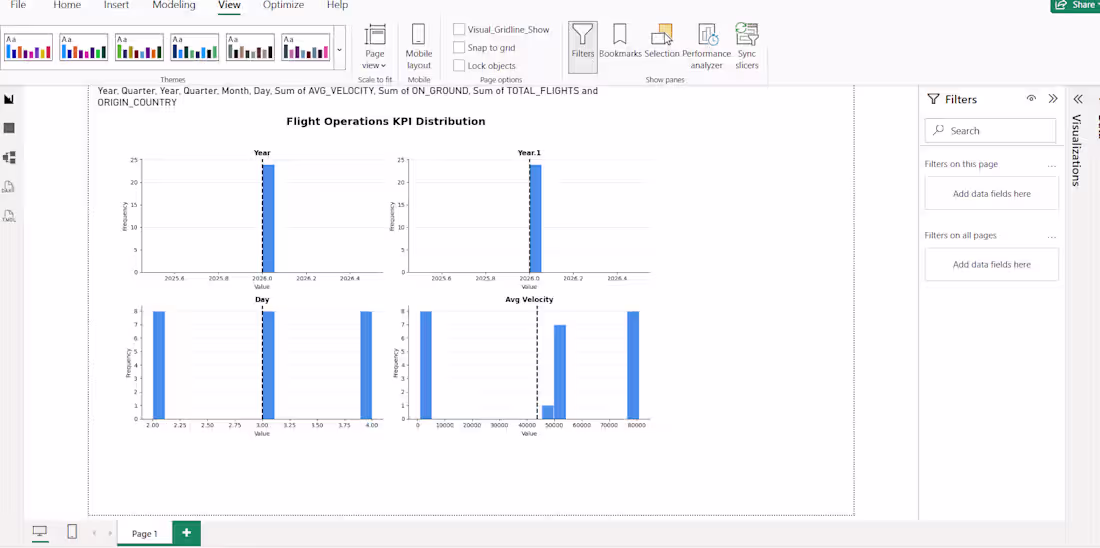Click 'Add data fields here' under all pages

coord(991,265)
